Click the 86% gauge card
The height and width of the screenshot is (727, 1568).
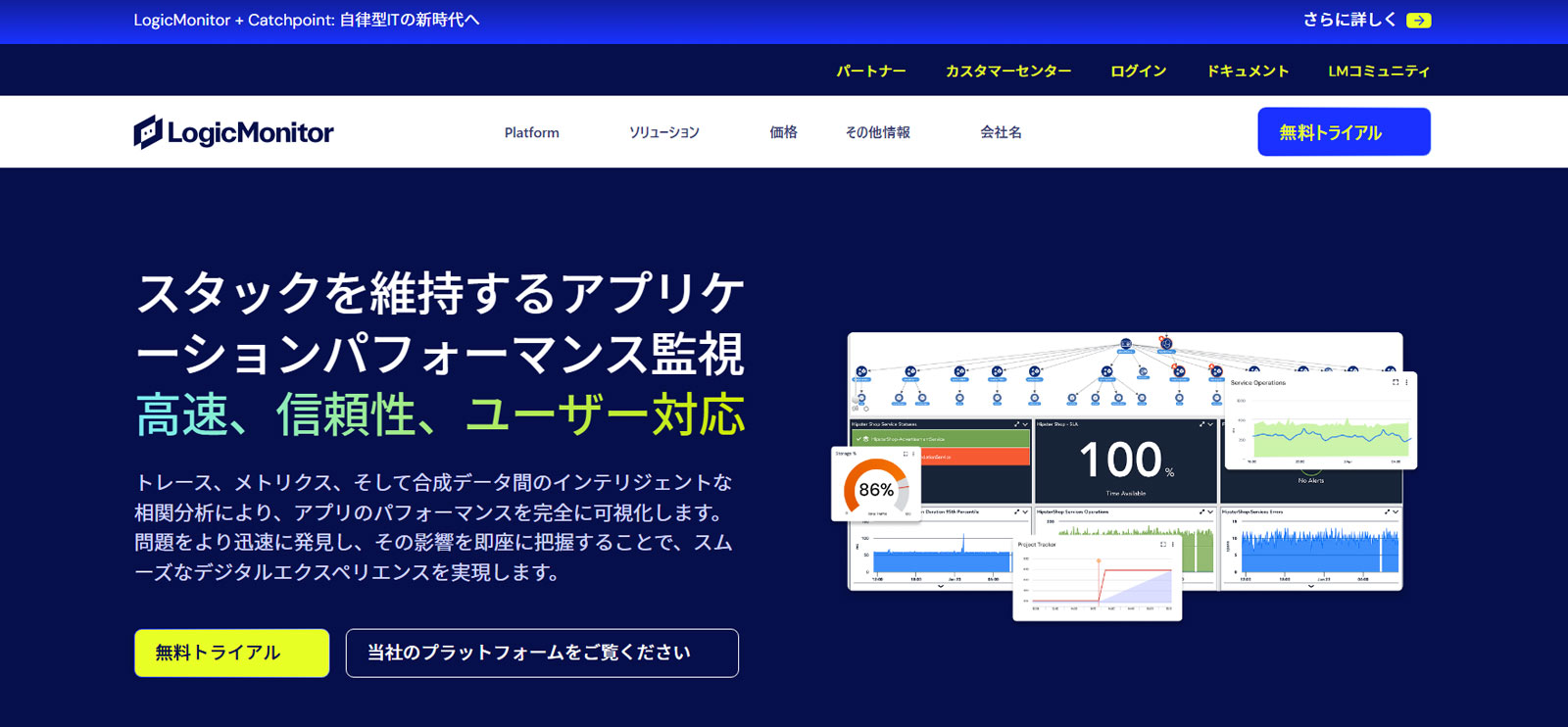tap(875, 484)
